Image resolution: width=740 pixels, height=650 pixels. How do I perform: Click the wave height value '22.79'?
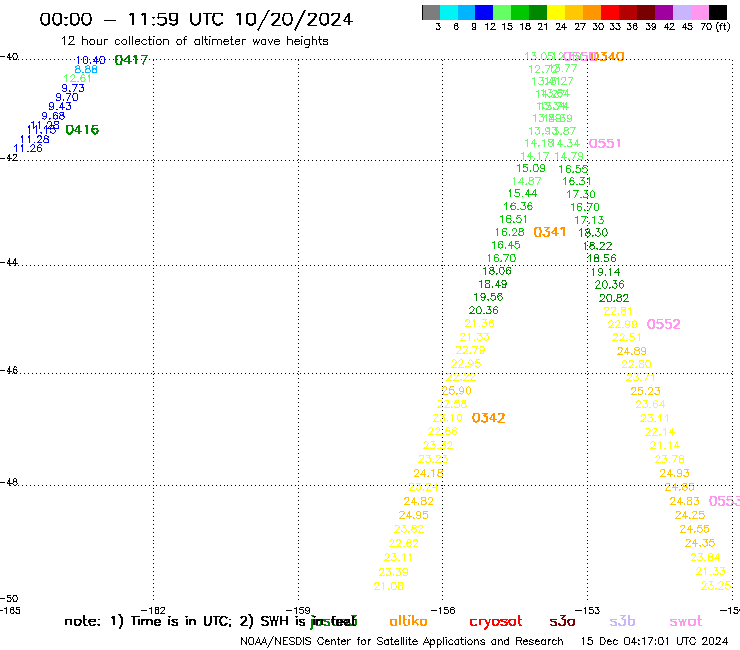(x=470, y=350)
